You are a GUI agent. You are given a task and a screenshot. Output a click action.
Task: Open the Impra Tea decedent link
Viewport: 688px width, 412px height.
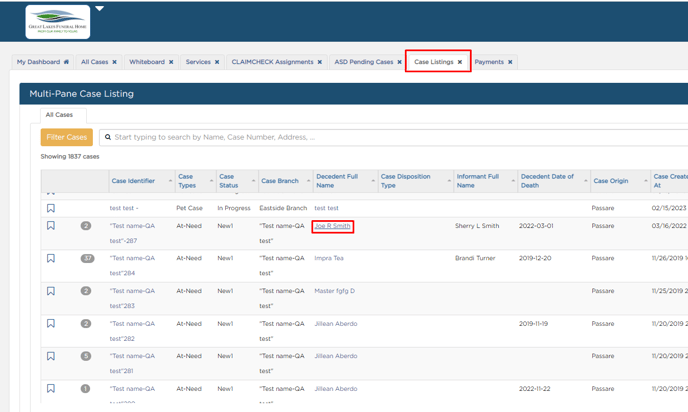(329, 258)
